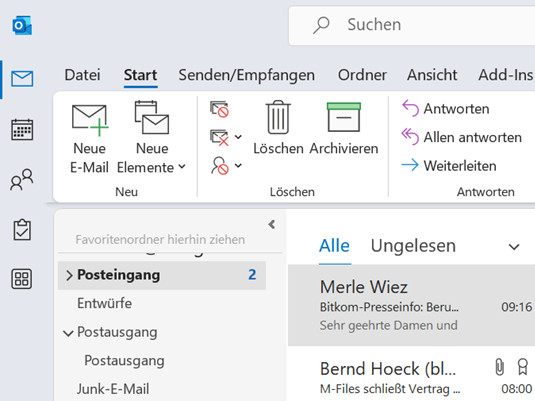Collapse the Postausgang folder tree
The image size is (535, 401).
pyautogui.click(x=69, y=333)
